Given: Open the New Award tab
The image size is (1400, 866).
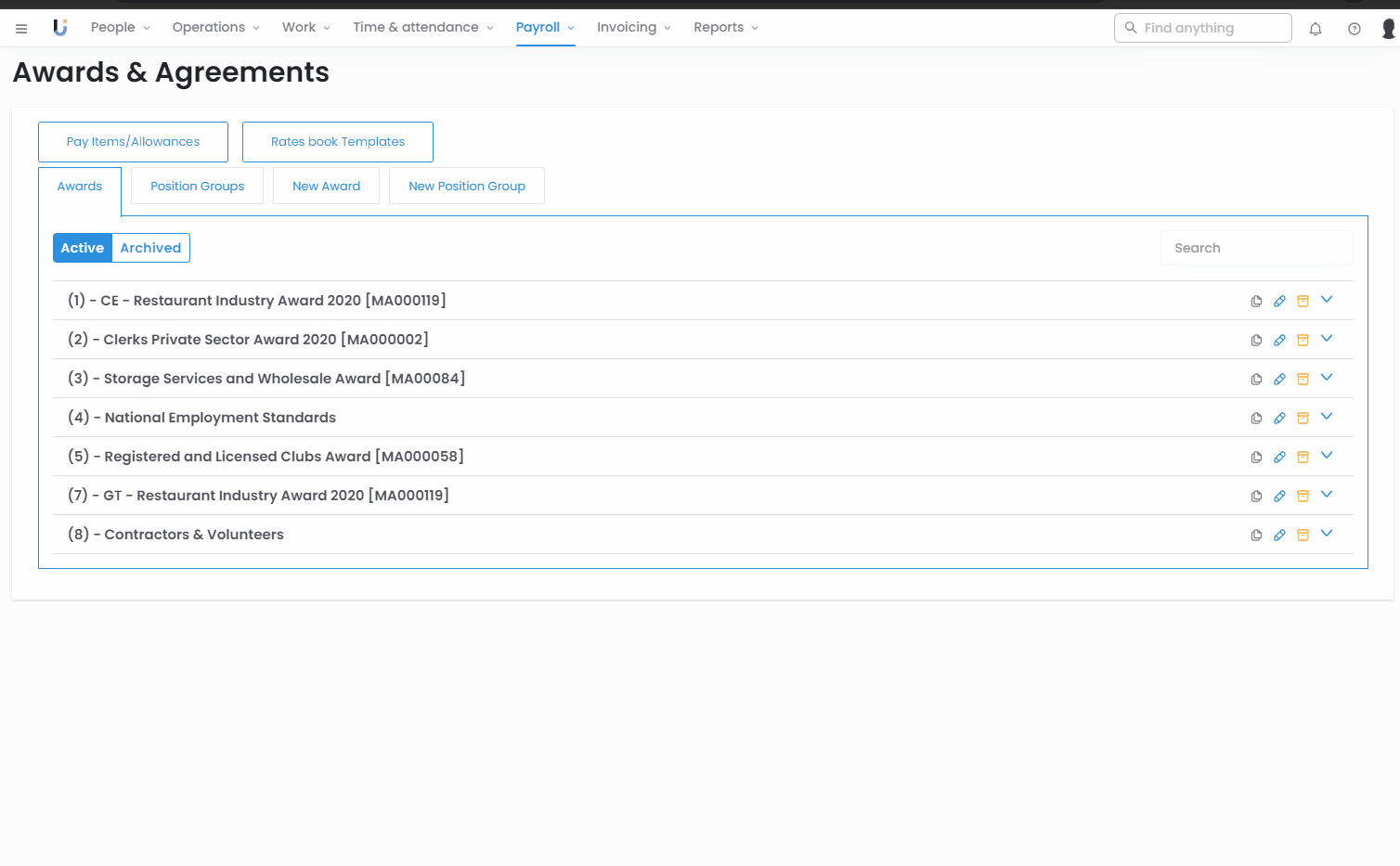Looking at the screenshot, I should point(326,187).
